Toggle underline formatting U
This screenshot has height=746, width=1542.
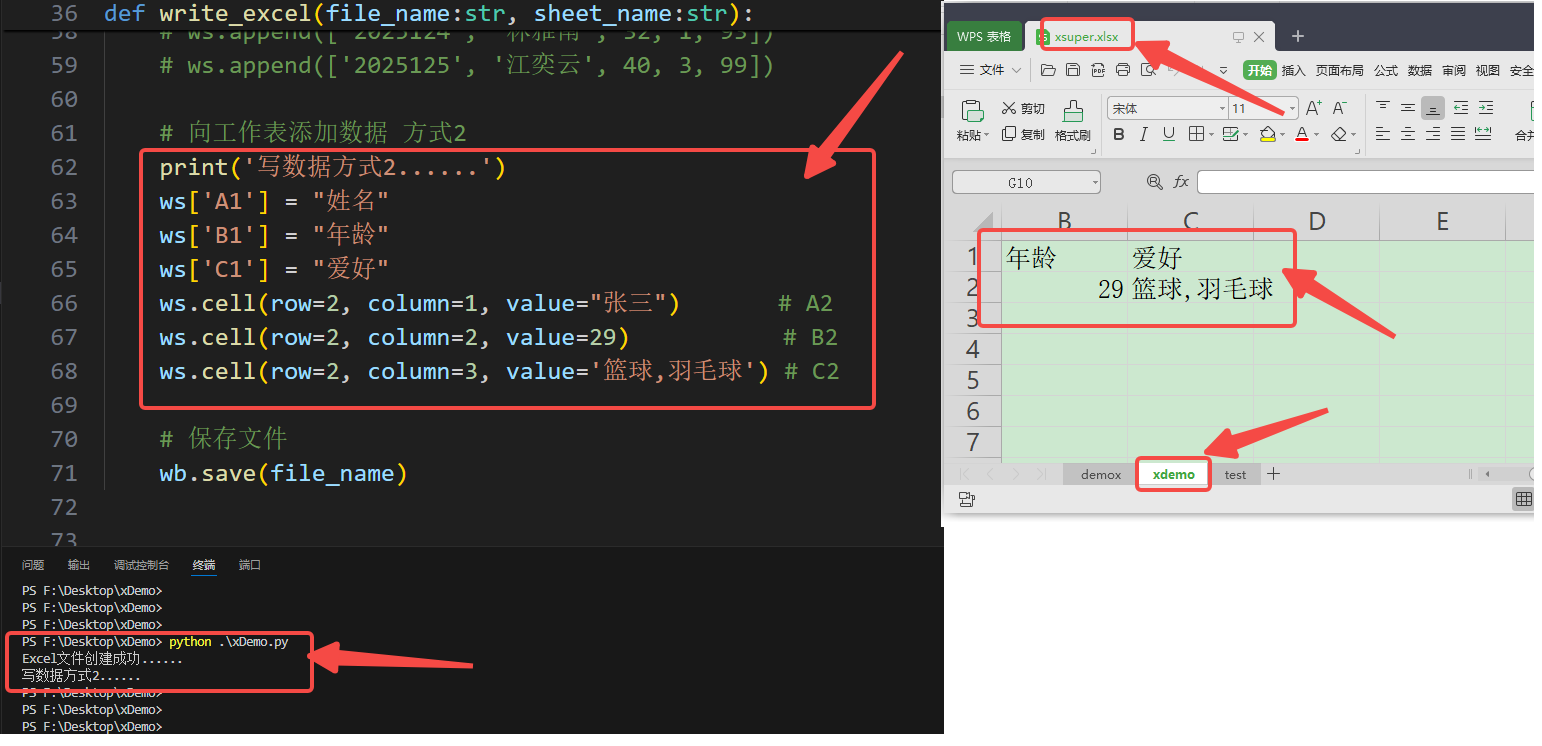[x=1169, y=134]
